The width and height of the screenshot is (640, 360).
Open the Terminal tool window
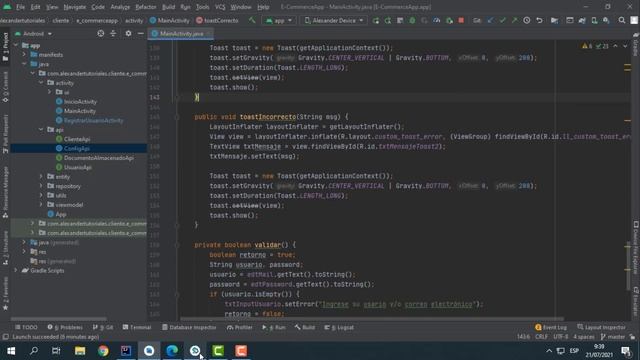pyautogui.click(x=137, y=327)
